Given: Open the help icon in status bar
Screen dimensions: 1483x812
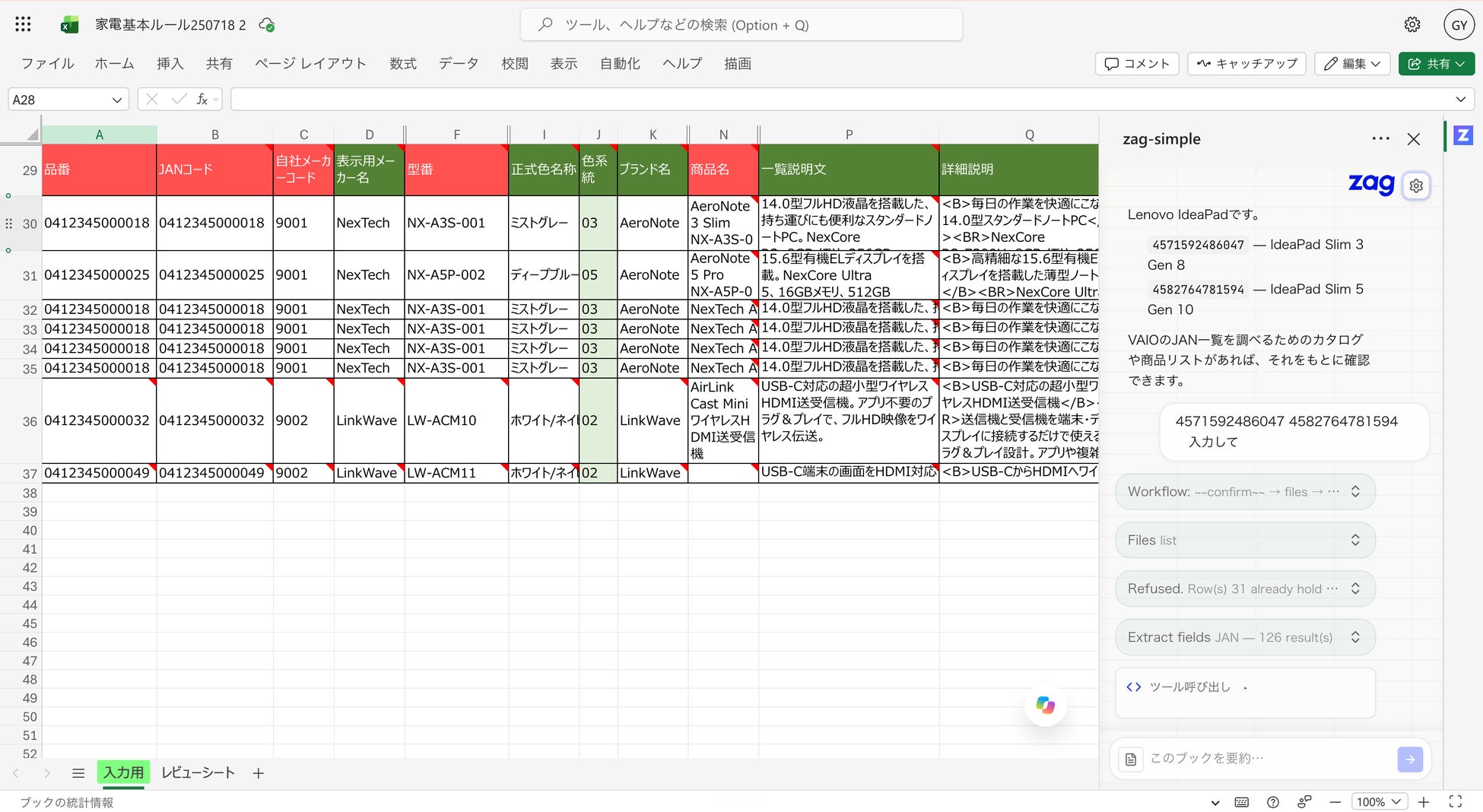Looking at the screenshot, I should click(x=1273, y=802).
